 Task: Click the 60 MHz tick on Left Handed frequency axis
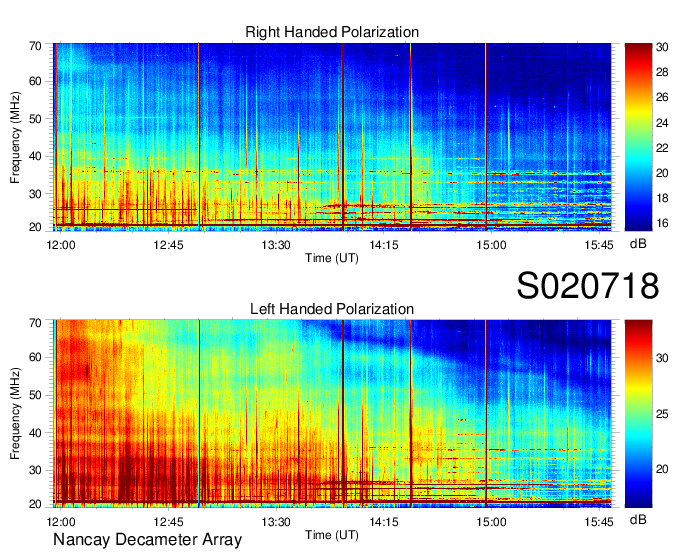(x=35, y=358)
